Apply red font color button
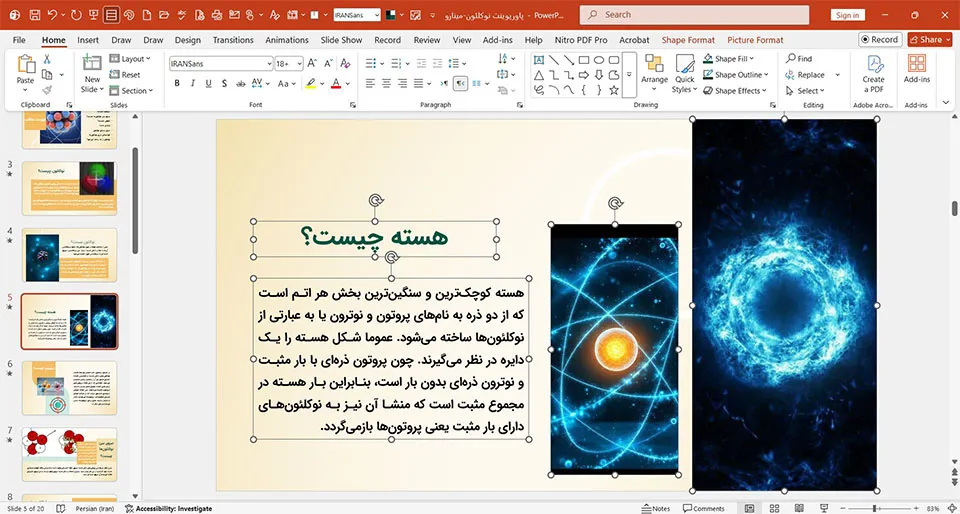 tap(336, 83)
